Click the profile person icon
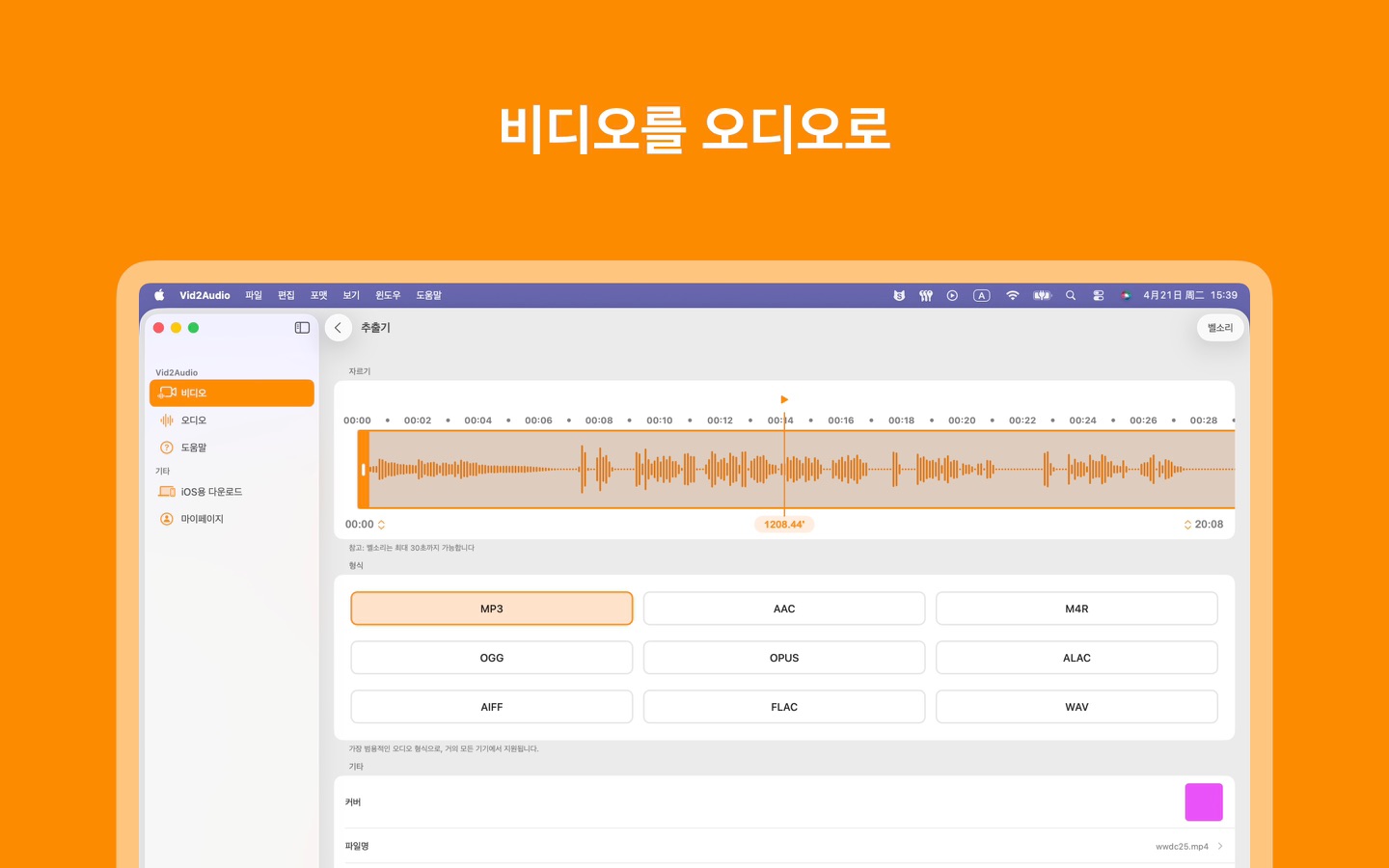 tap(167, 519)
